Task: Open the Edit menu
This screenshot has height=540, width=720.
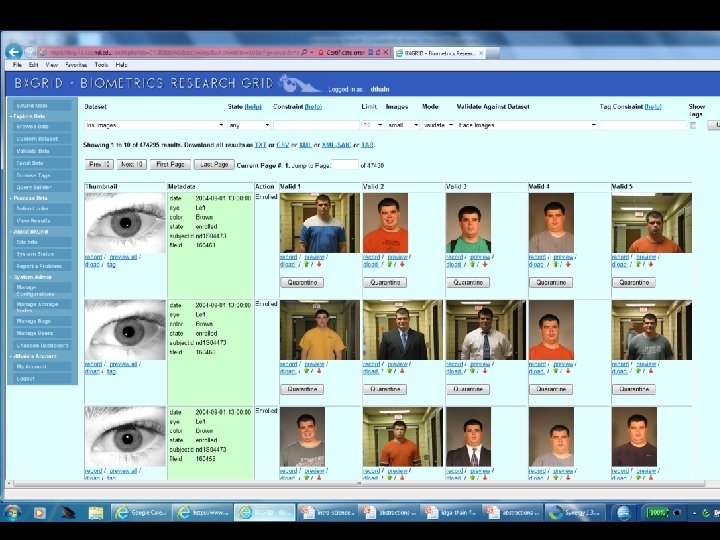Action: [34, 65]
